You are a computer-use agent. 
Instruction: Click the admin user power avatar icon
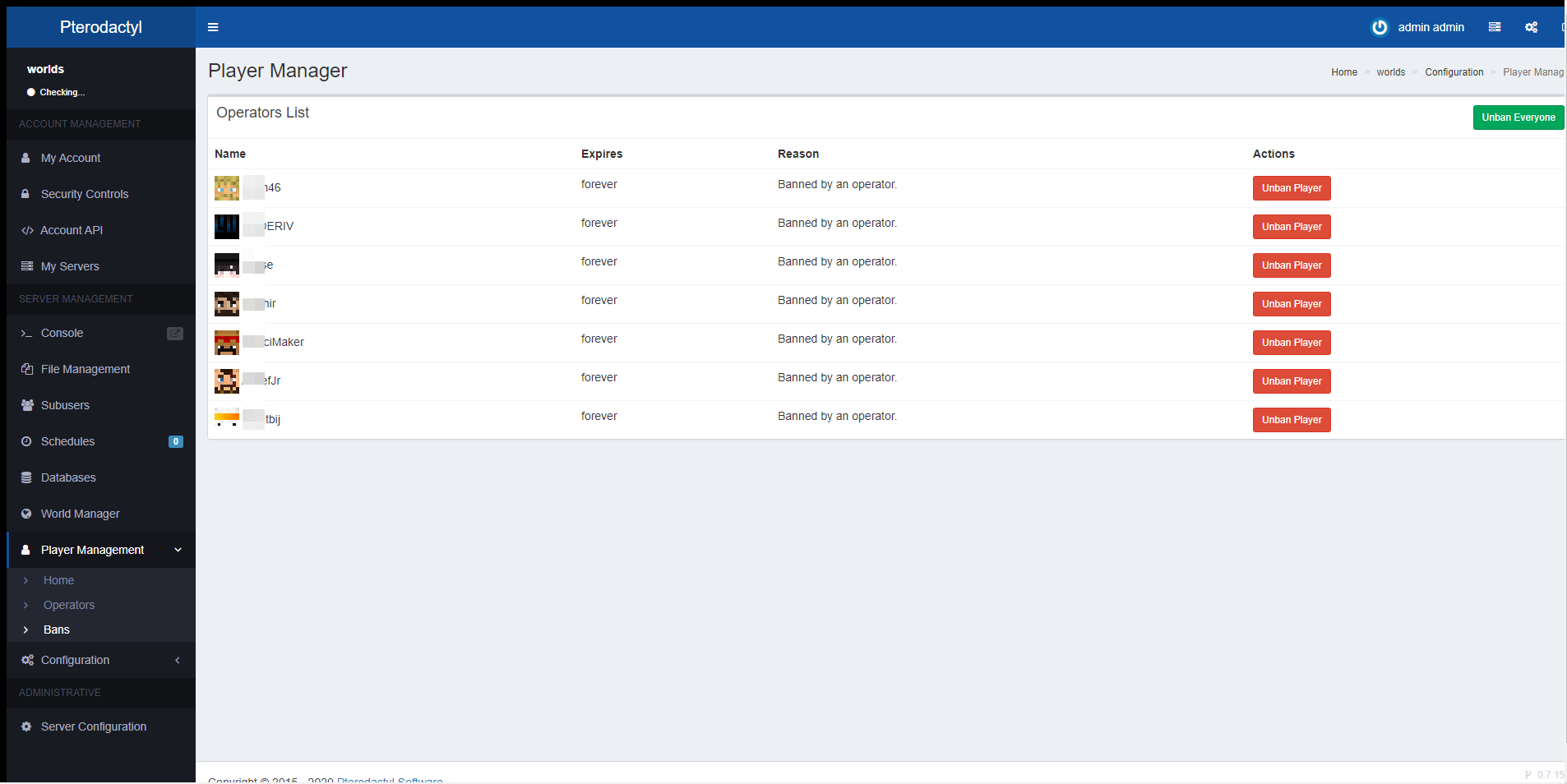pyautogui.click(x=1379, y=27)
